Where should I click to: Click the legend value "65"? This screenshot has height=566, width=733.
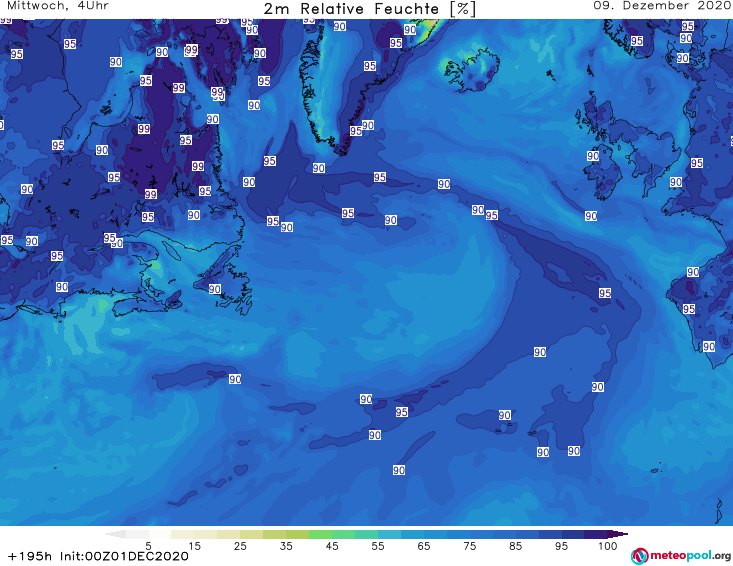[424, 546]
